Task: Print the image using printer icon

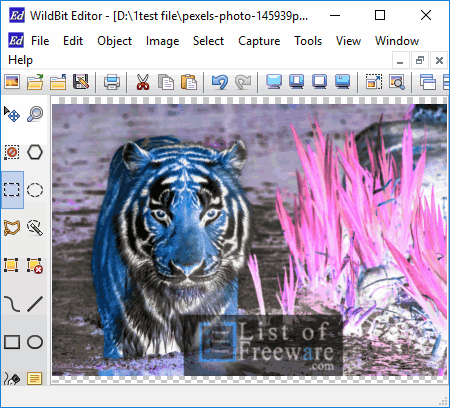Action: click(x=112, y=82)
